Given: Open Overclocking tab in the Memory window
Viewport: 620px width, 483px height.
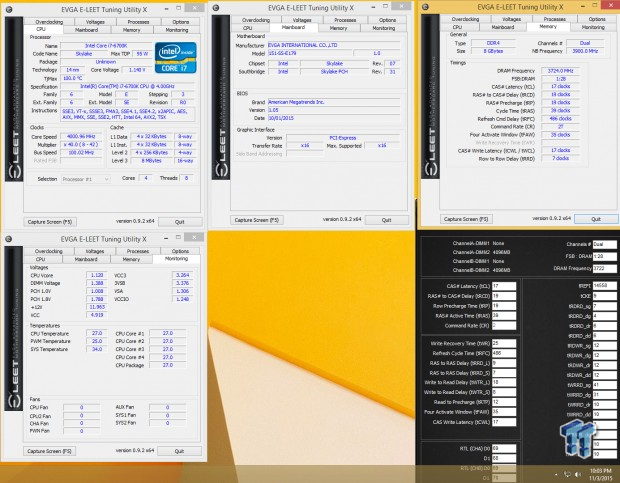Looking at the screenshot, I should (x=465, y=19).
